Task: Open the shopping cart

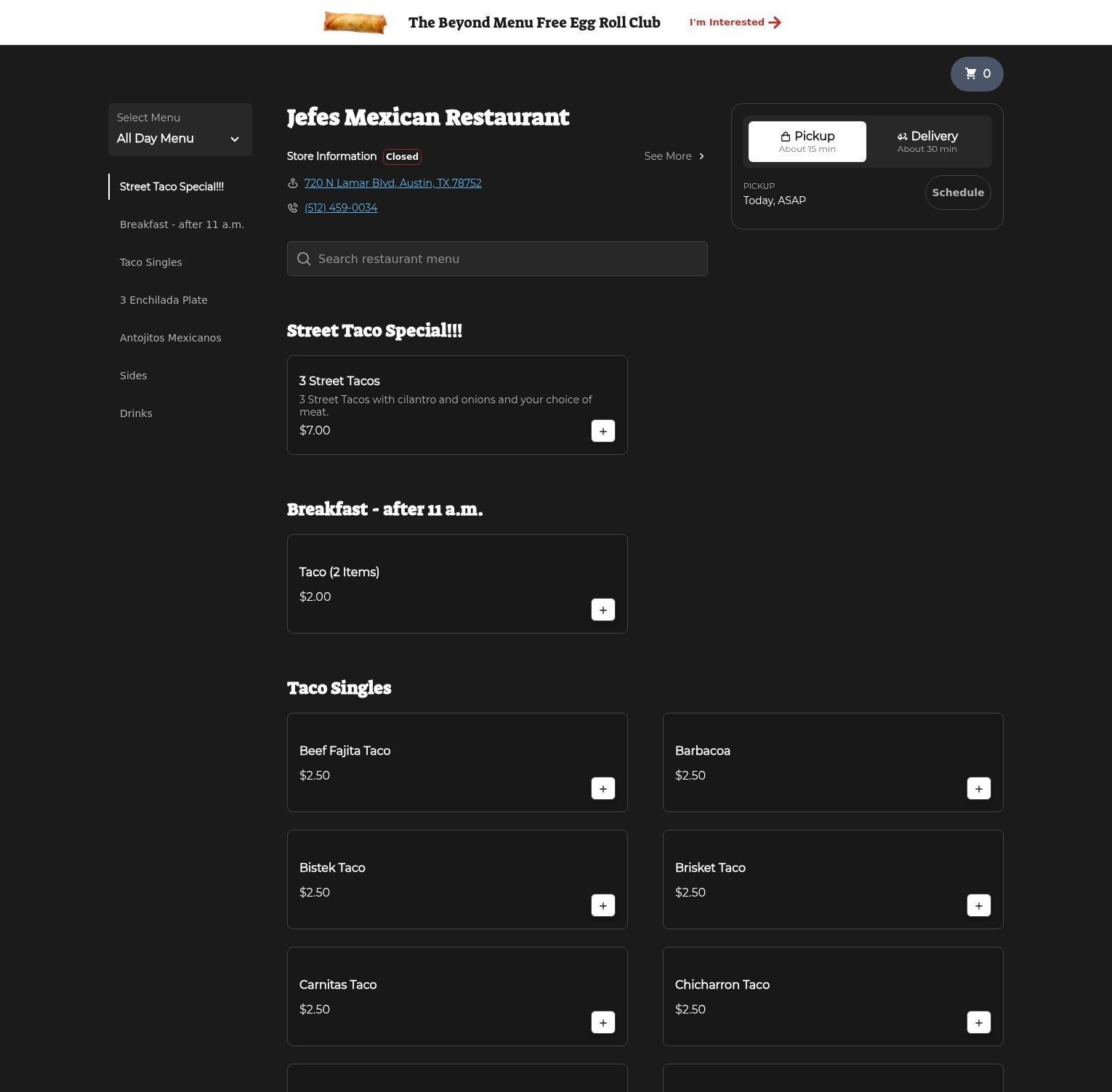Action: [977, 73]
